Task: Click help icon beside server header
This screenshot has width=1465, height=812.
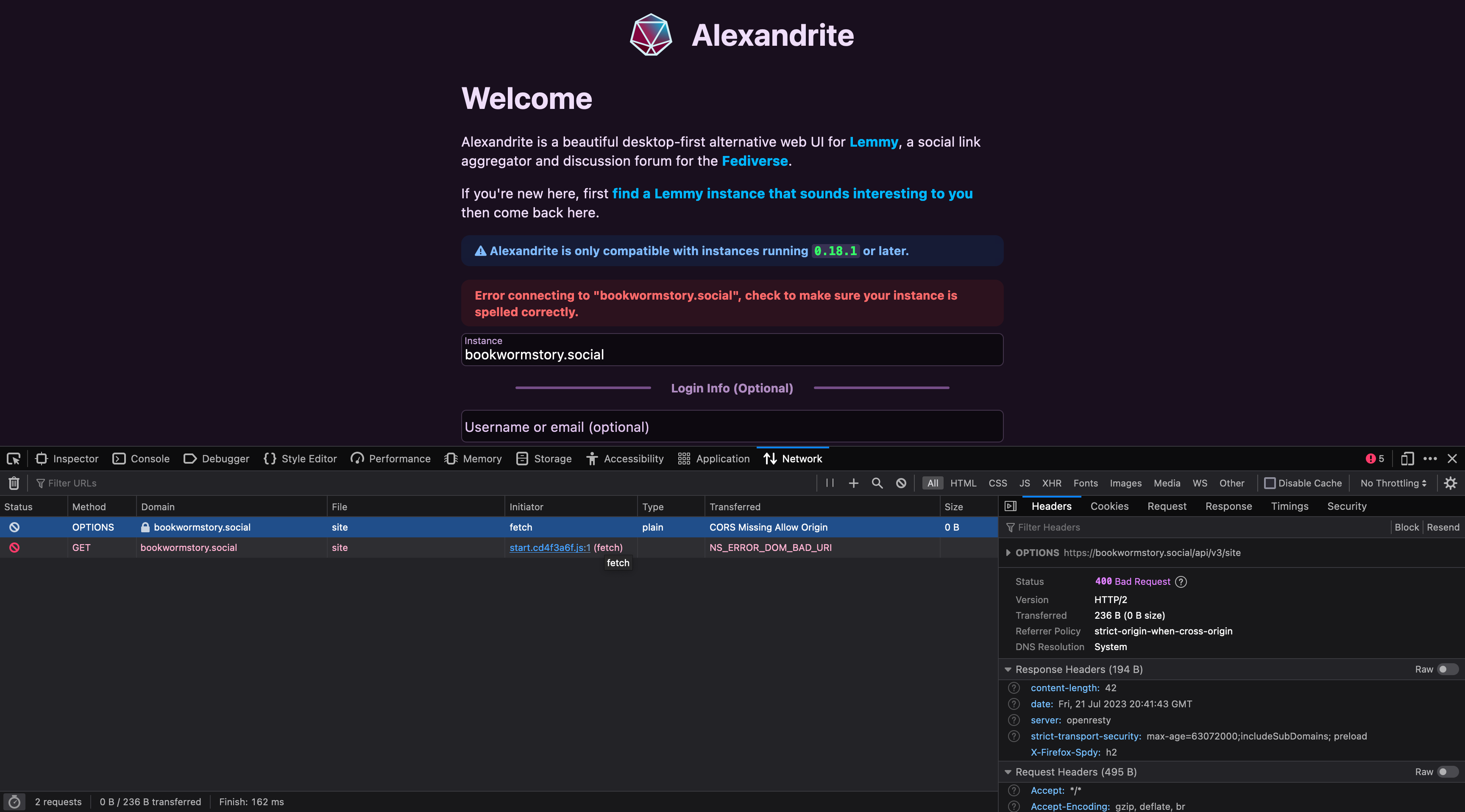Action: 1014,720
